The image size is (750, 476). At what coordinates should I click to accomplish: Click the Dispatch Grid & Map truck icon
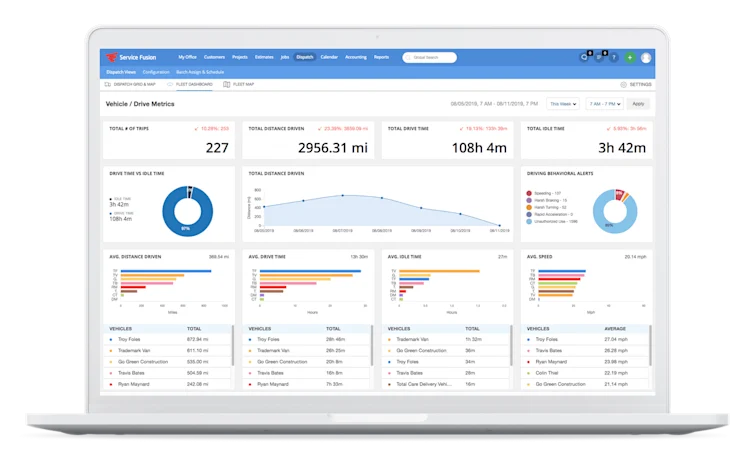pyautogui.click(x=108, y=84)
